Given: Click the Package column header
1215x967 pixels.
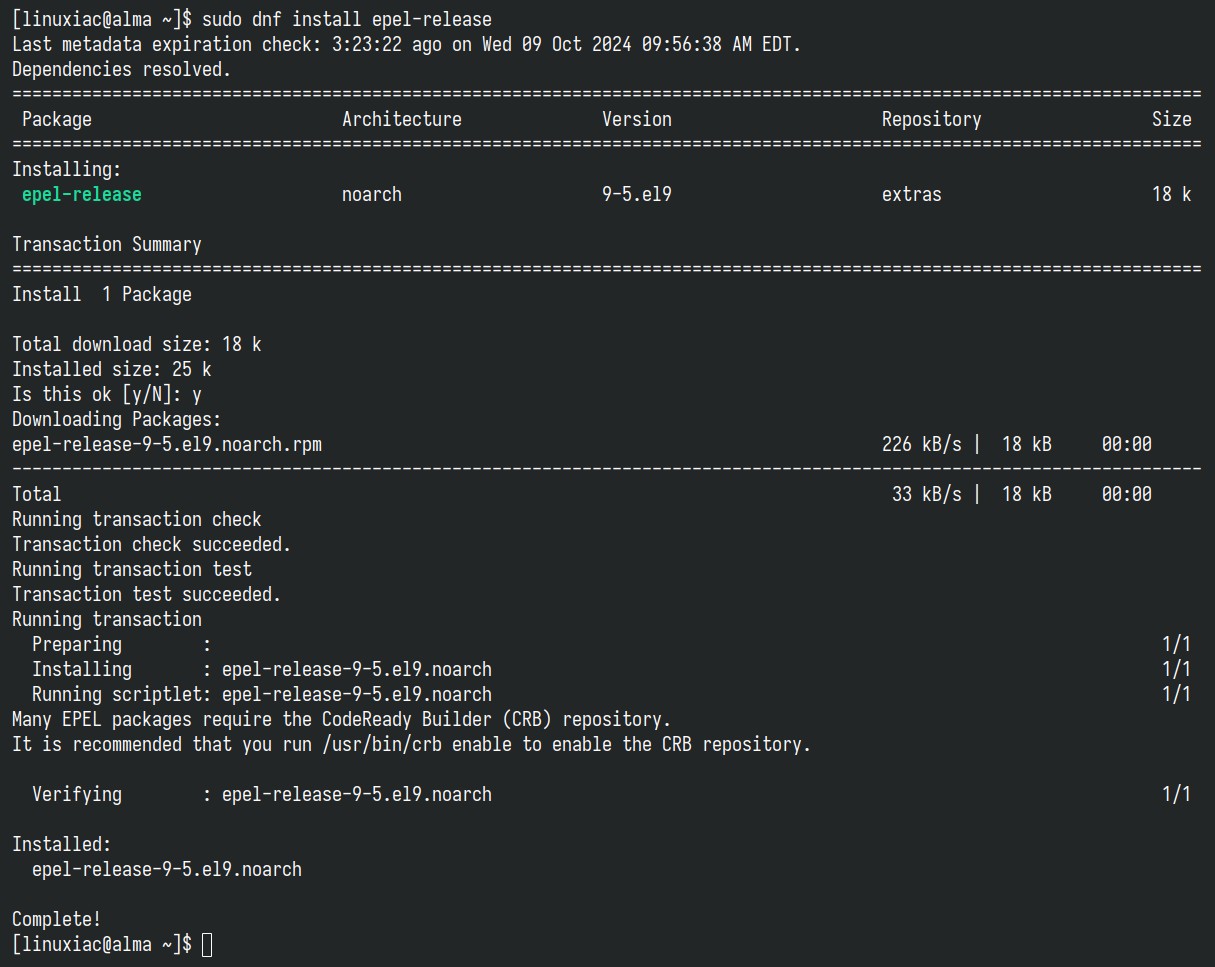Looking at the screenshot, I should (x=57, y=119).
